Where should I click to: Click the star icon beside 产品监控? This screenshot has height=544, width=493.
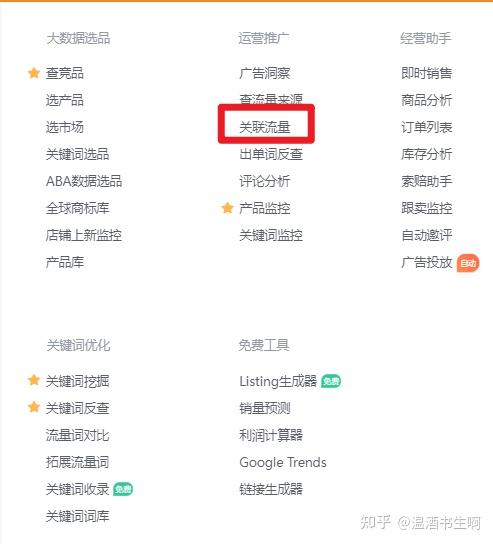227,208
